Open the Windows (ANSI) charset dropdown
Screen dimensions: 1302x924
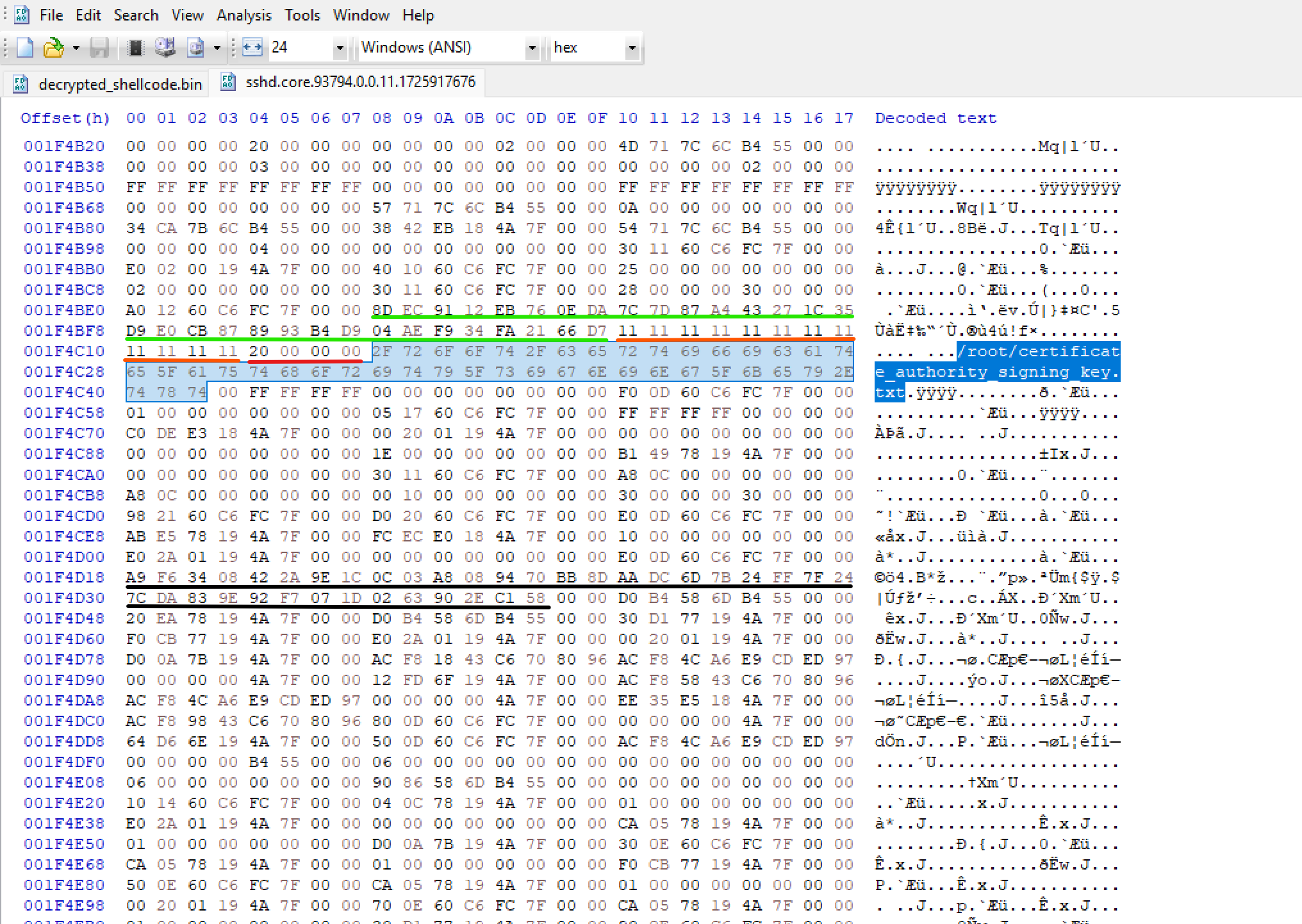[x=531, y=48]
